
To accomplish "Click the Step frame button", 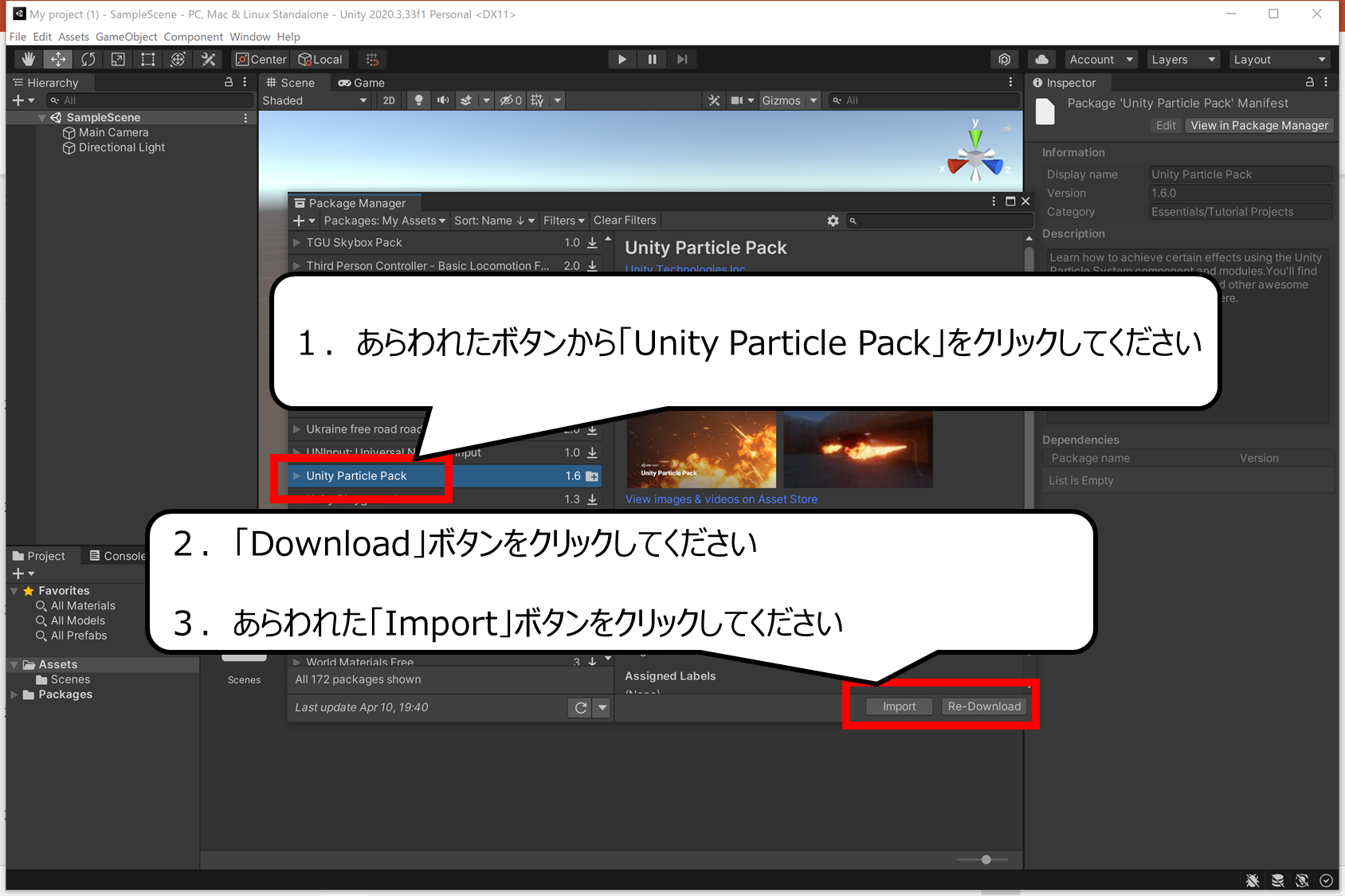I will tap(682, 60).
